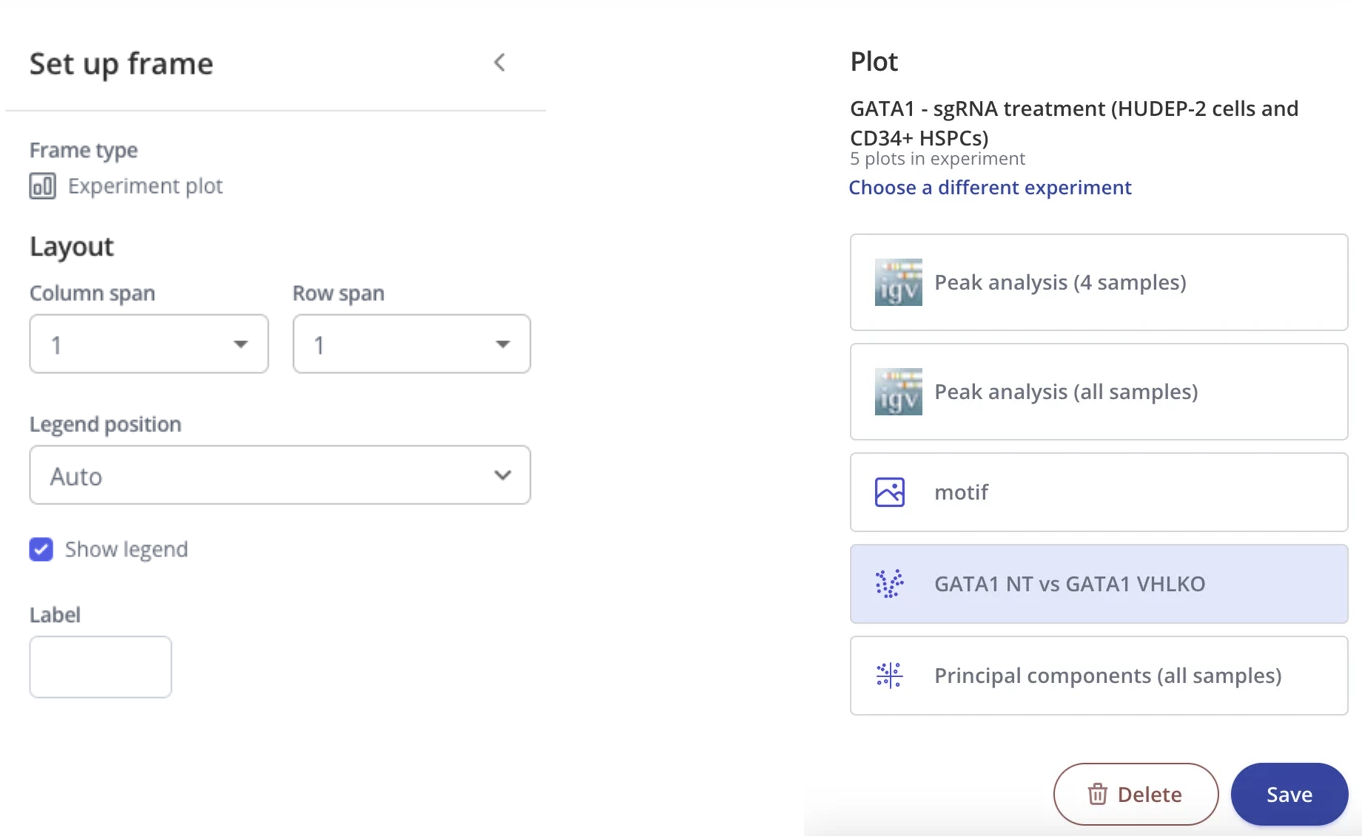
Task: Click the trash icon on Delete button
Action: point(1097,794)
